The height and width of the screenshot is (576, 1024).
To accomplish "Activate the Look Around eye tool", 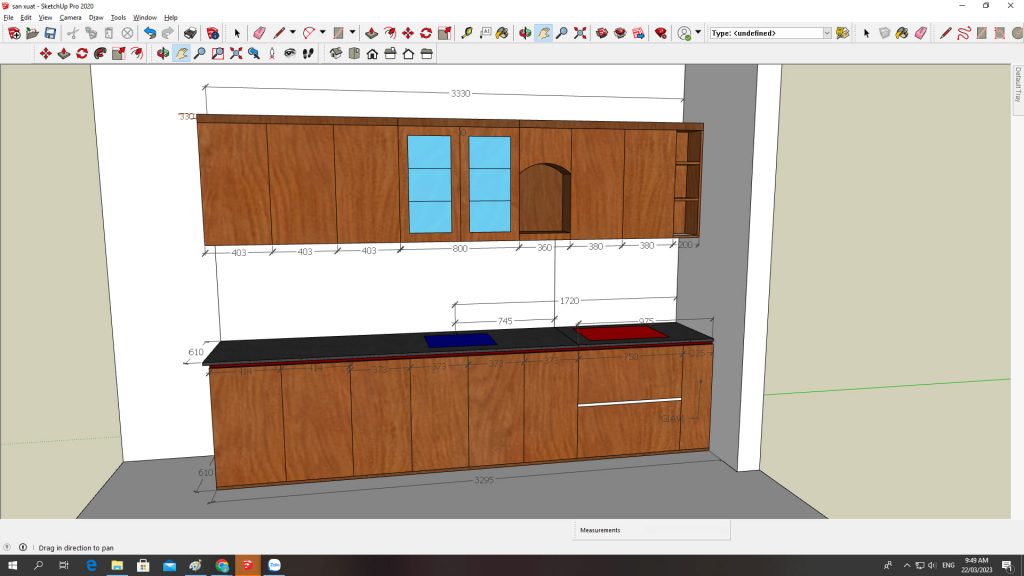I will [x=290, y=54].
